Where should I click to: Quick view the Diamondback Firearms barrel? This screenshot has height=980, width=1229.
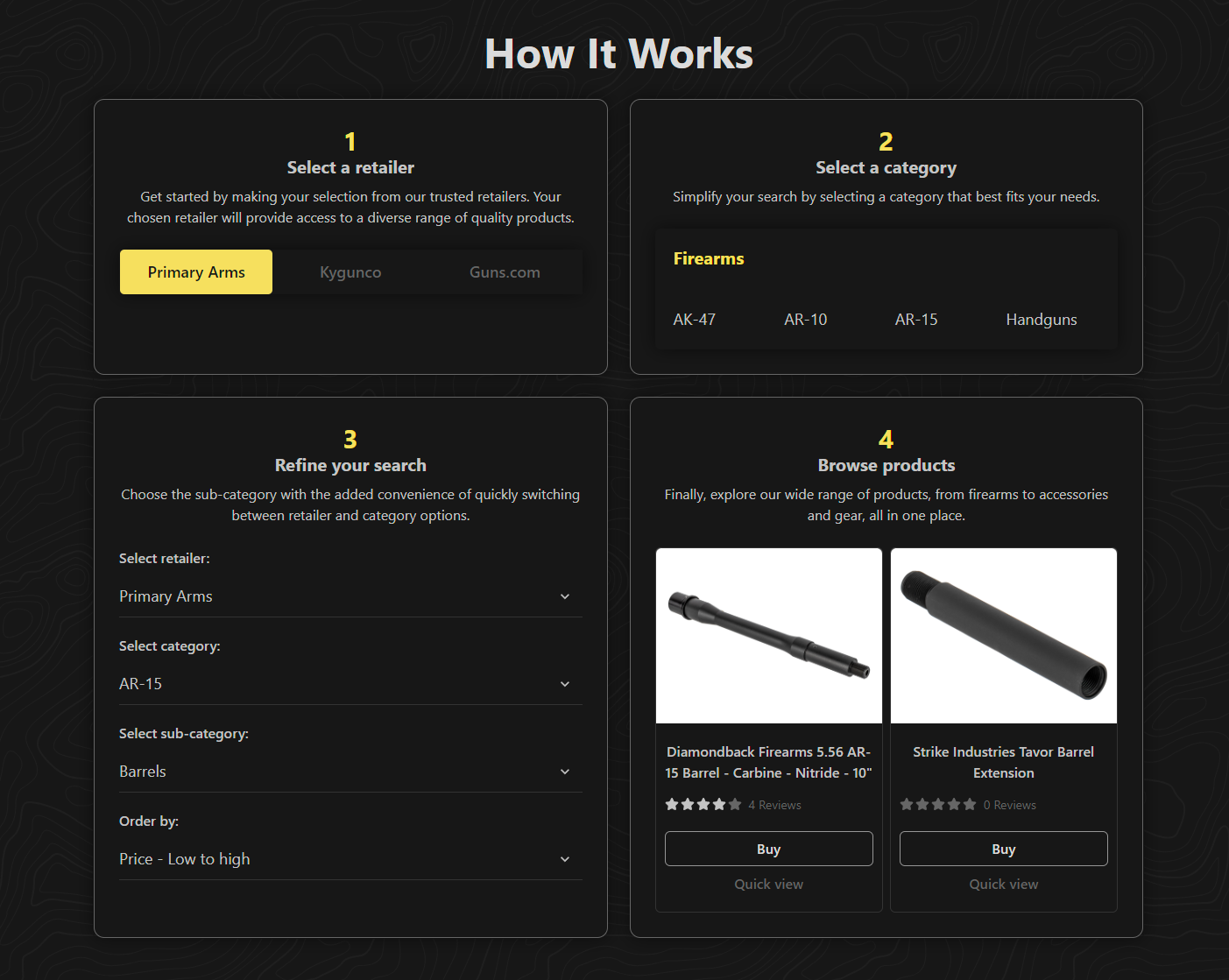pos(769,885)
